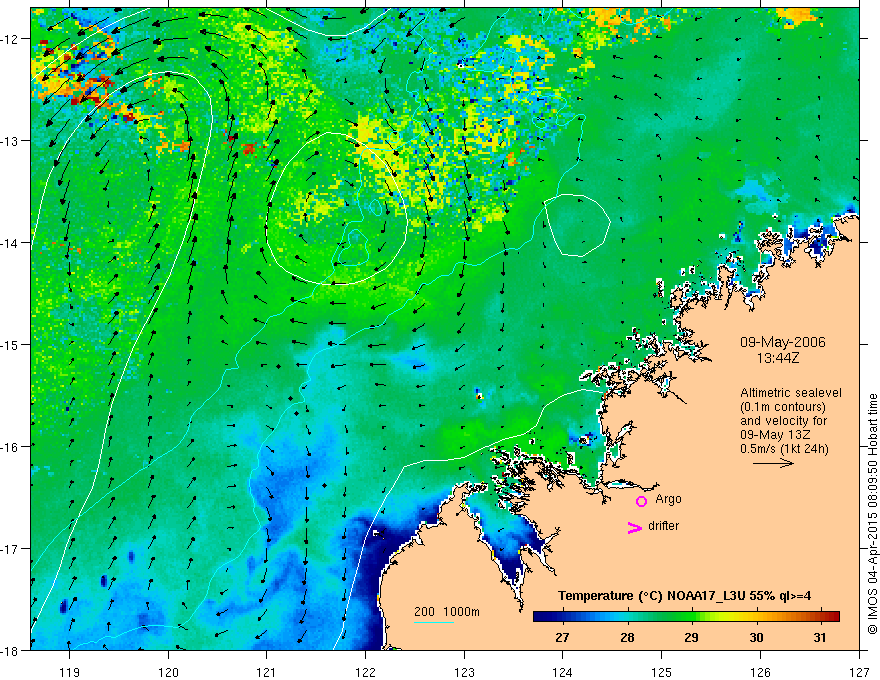Click the date text 09-May-2006
This screenshot has height=680, width=880.
(x=782, y=342)
